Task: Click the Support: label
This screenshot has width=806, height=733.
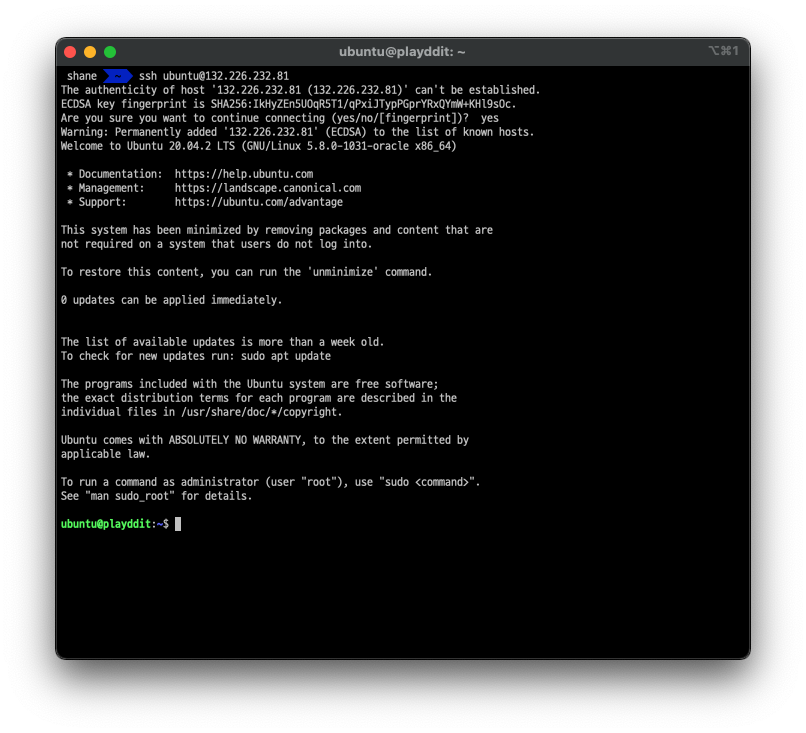Action: pos(102,202)
